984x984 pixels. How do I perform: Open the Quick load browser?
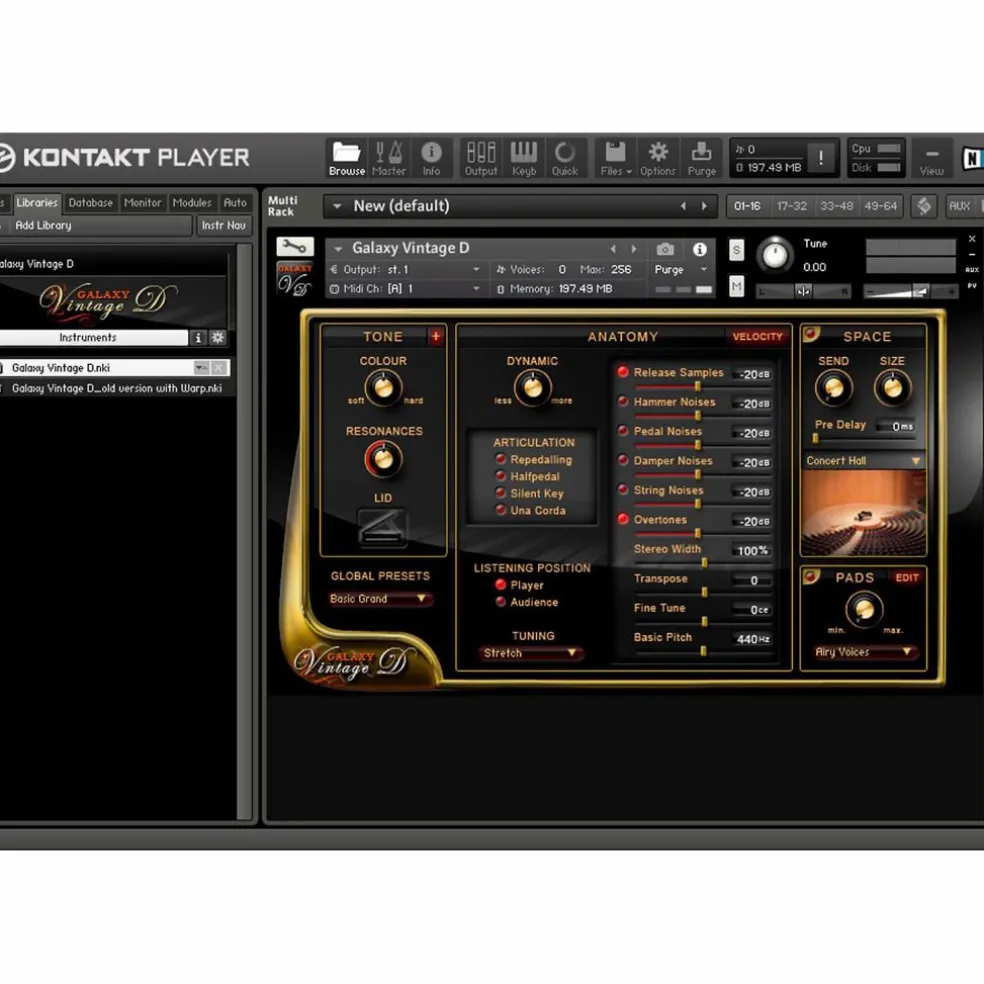pos(565,158)
